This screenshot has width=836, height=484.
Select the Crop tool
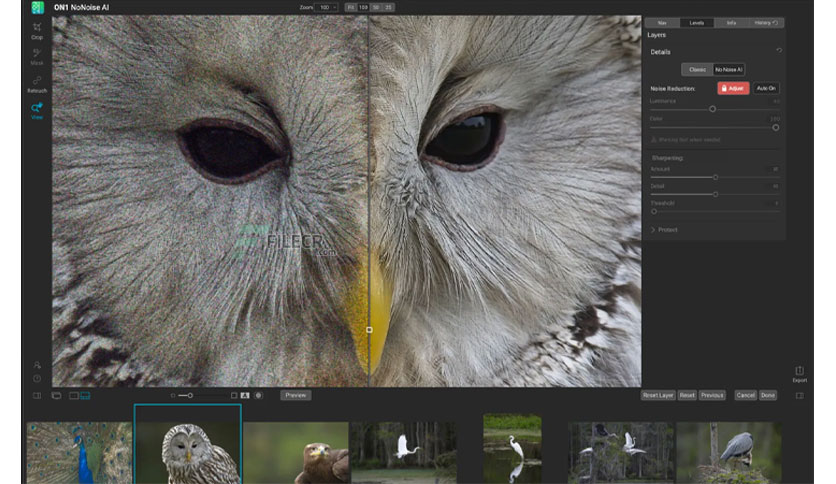pos(37,30)
